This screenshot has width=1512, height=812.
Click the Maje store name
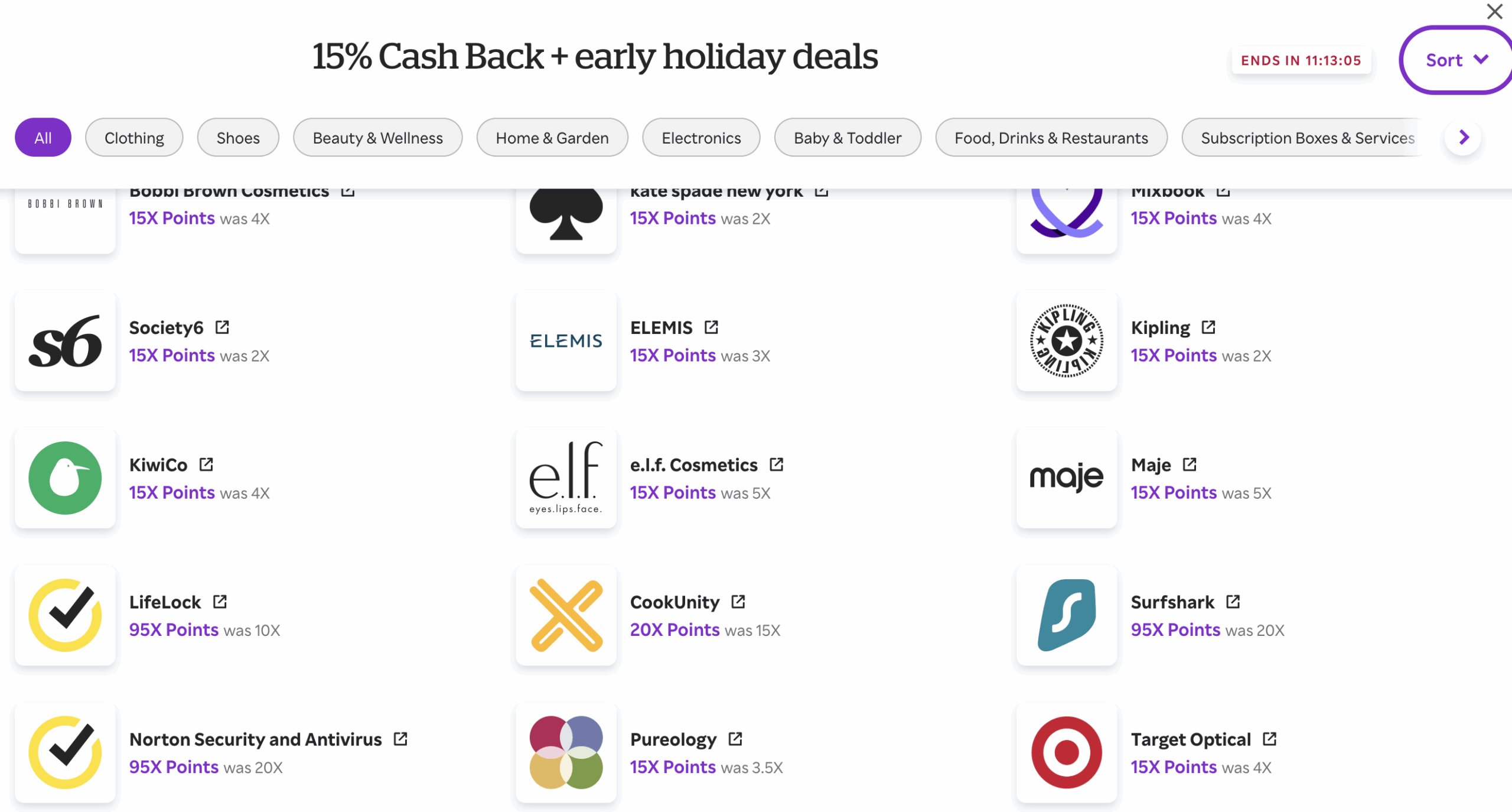point(1151,465)
